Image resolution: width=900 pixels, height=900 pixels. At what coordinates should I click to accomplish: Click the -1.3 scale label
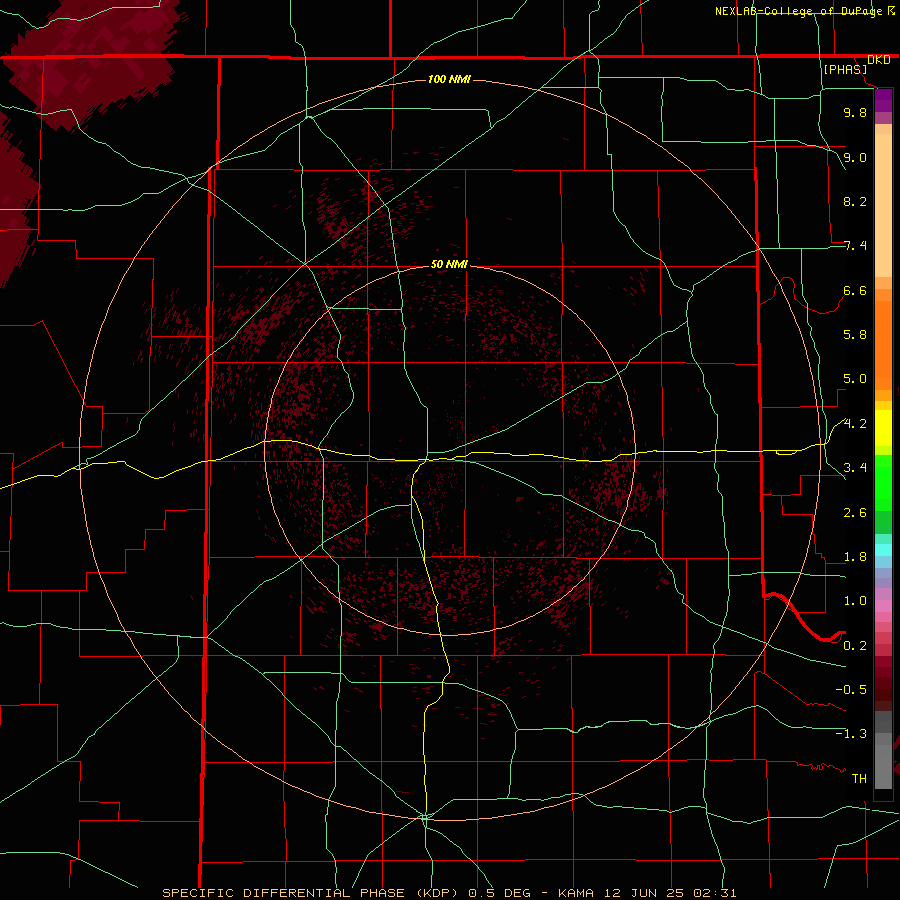coord(851,734)
